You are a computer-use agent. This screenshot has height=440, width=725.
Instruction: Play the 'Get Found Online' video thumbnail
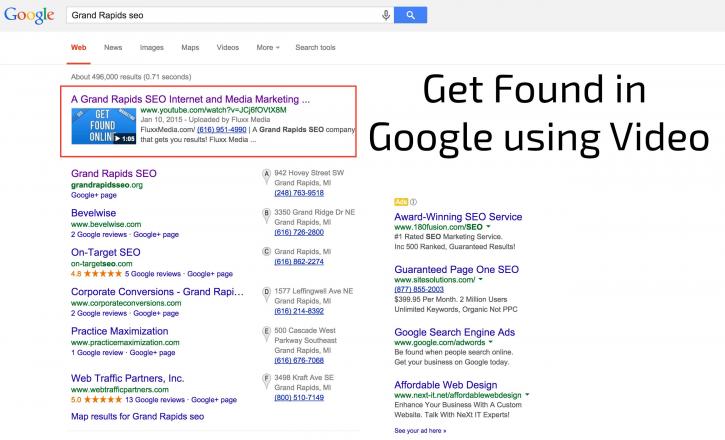coord(104,126)
